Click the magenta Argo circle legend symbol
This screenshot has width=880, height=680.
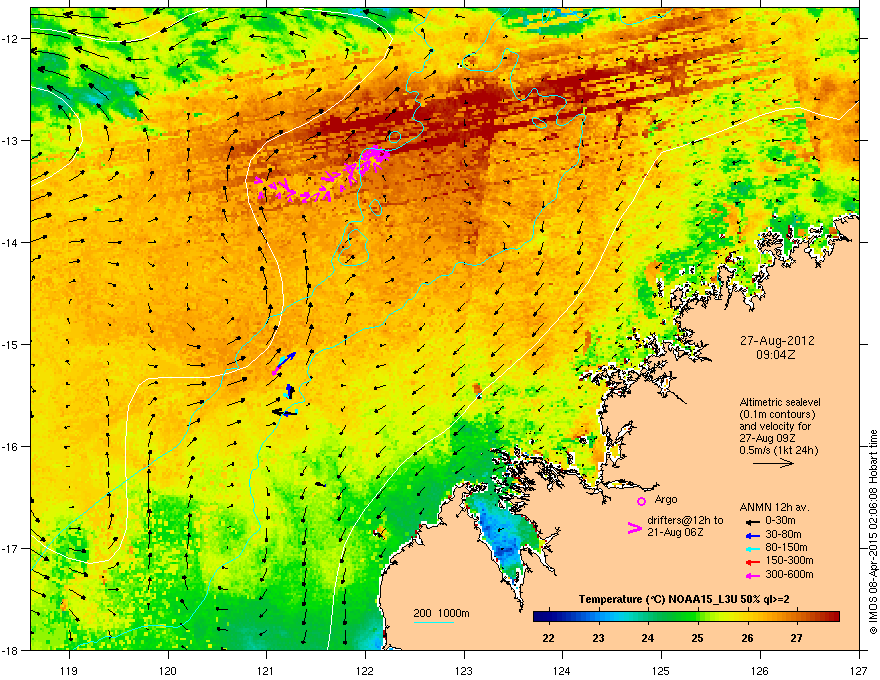pyautogui.click(x=641, y=501)
